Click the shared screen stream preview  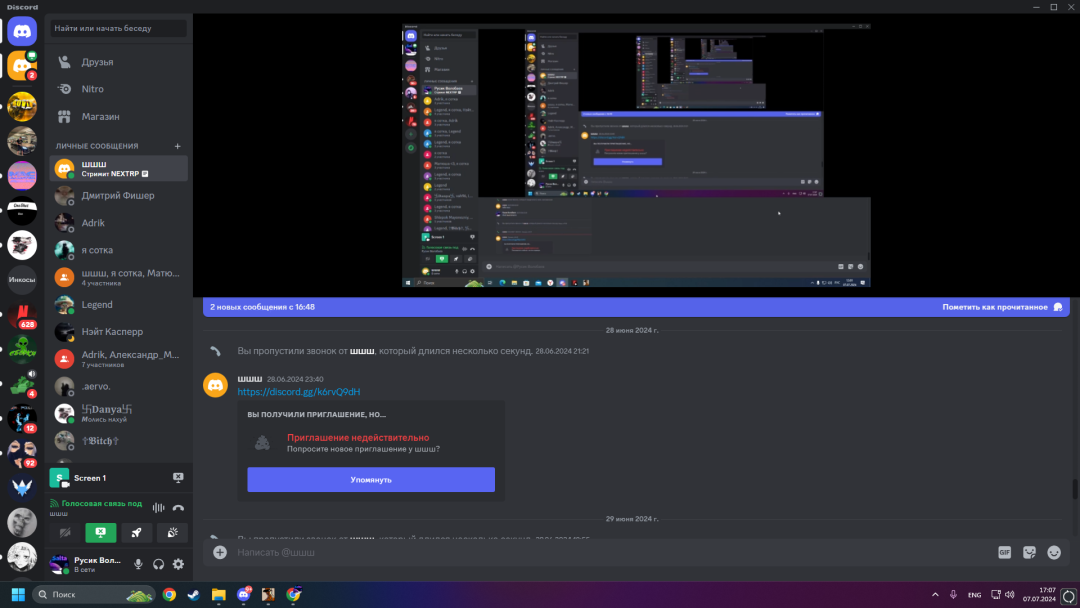(x=636, y=155)
